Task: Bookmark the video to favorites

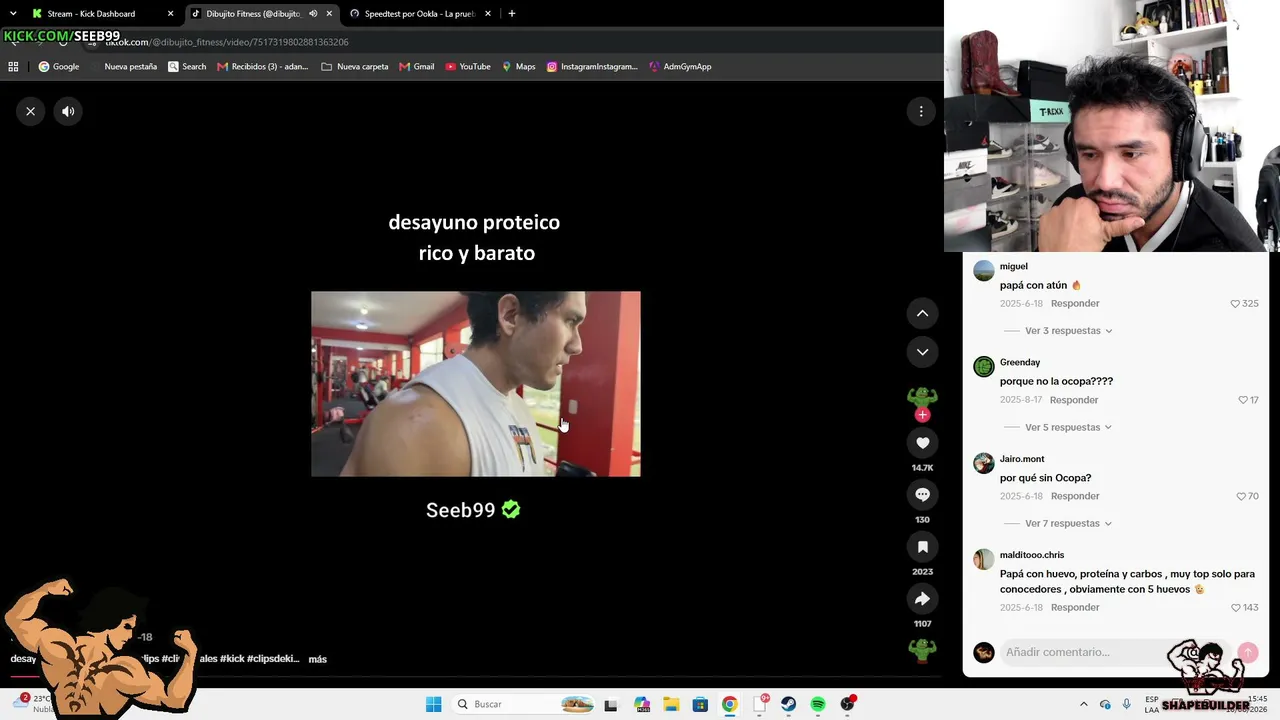Action: (922, 547)
